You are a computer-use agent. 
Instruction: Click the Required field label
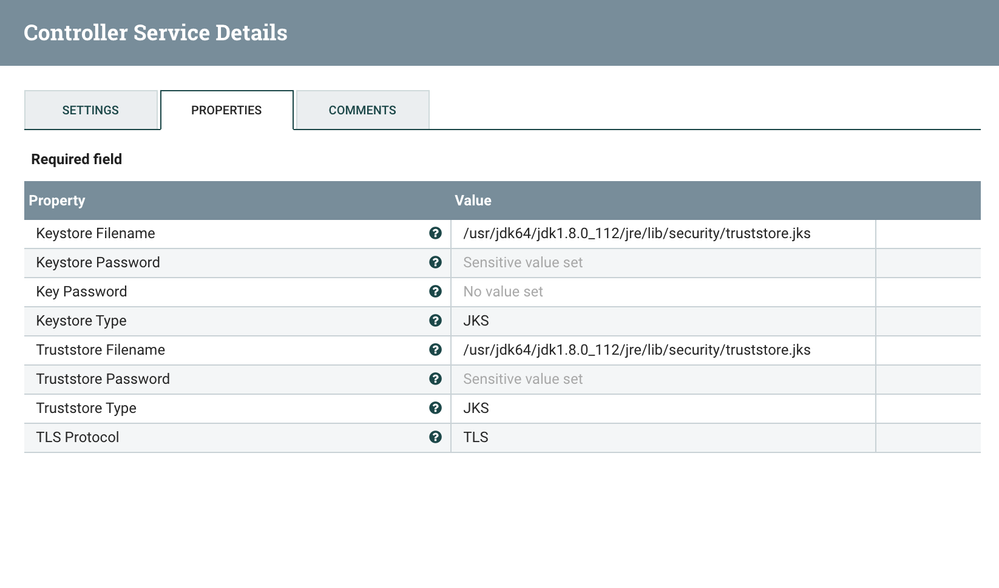[x=76, y=159]
